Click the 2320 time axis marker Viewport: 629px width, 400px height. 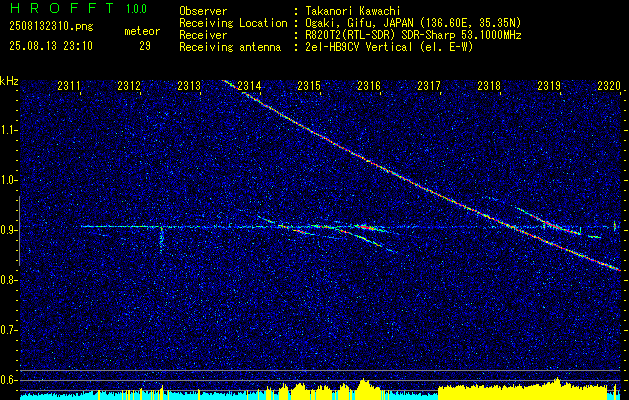pos(609,86)
